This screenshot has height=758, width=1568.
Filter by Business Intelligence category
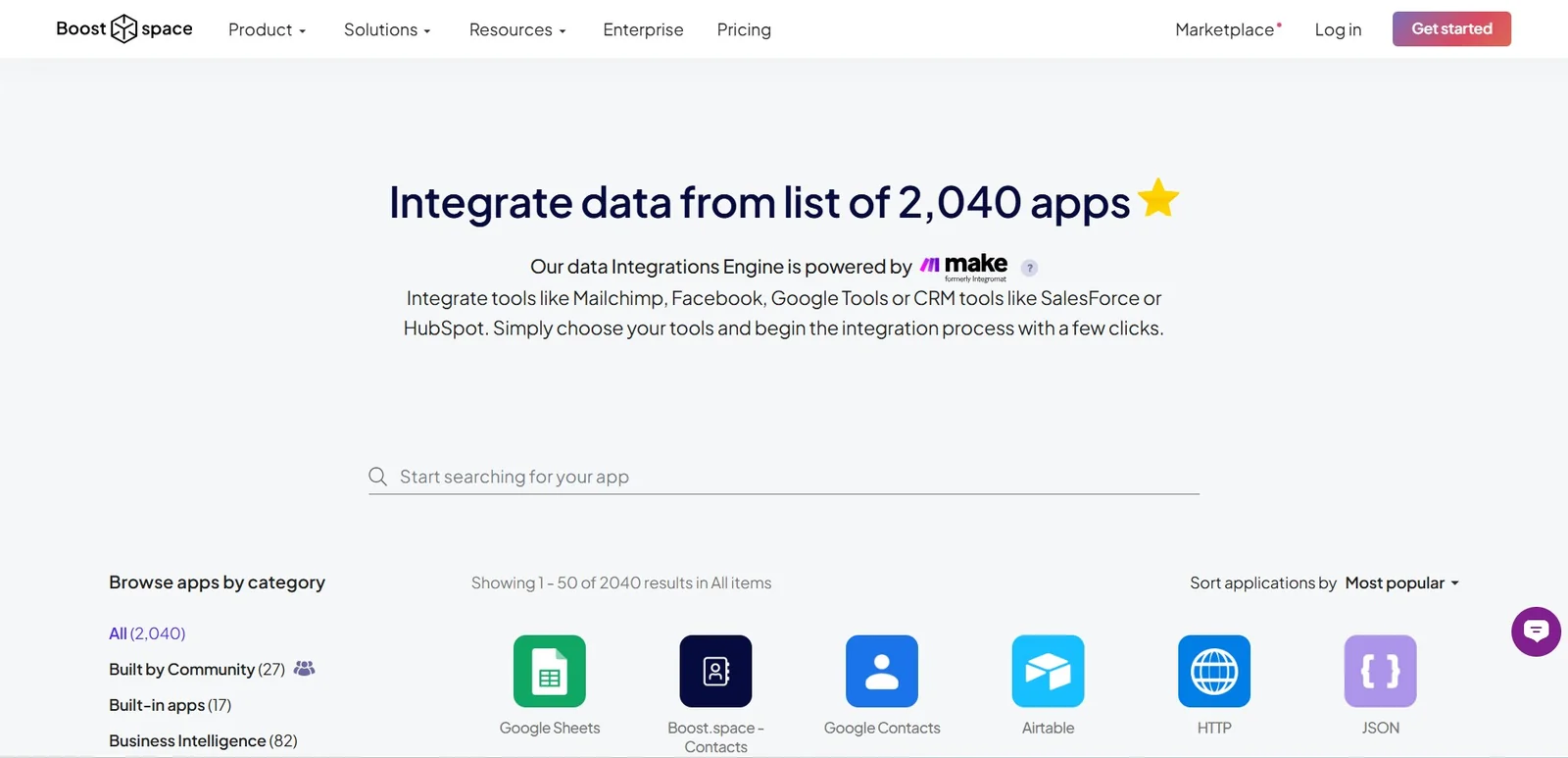pos(203,740)
